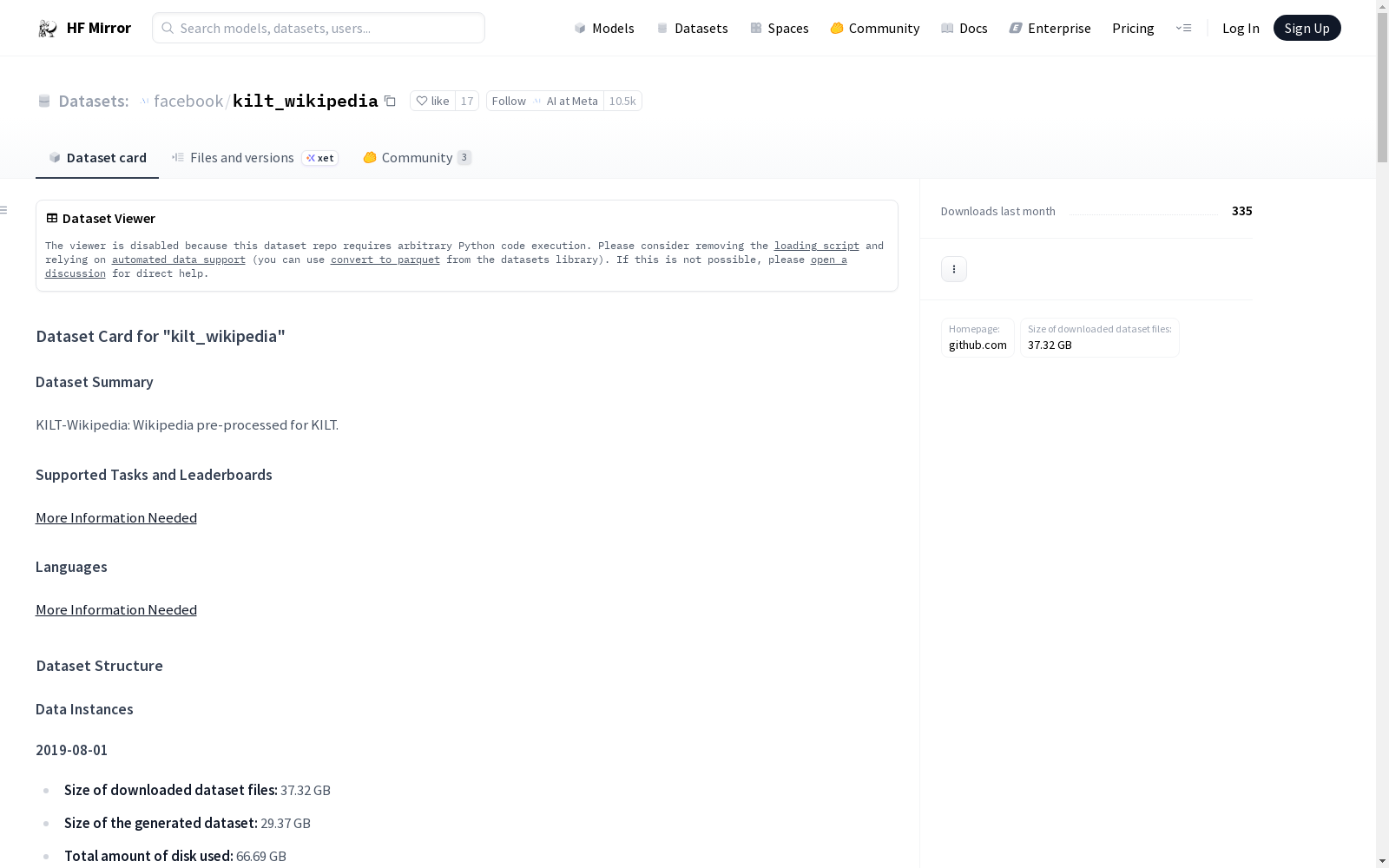Open Models in the top navigation
1389x868 pixels.
[604, 28]
